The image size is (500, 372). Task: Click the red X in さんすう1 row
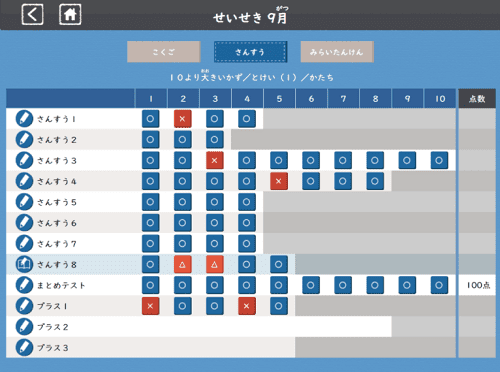(x=183, y=119)
